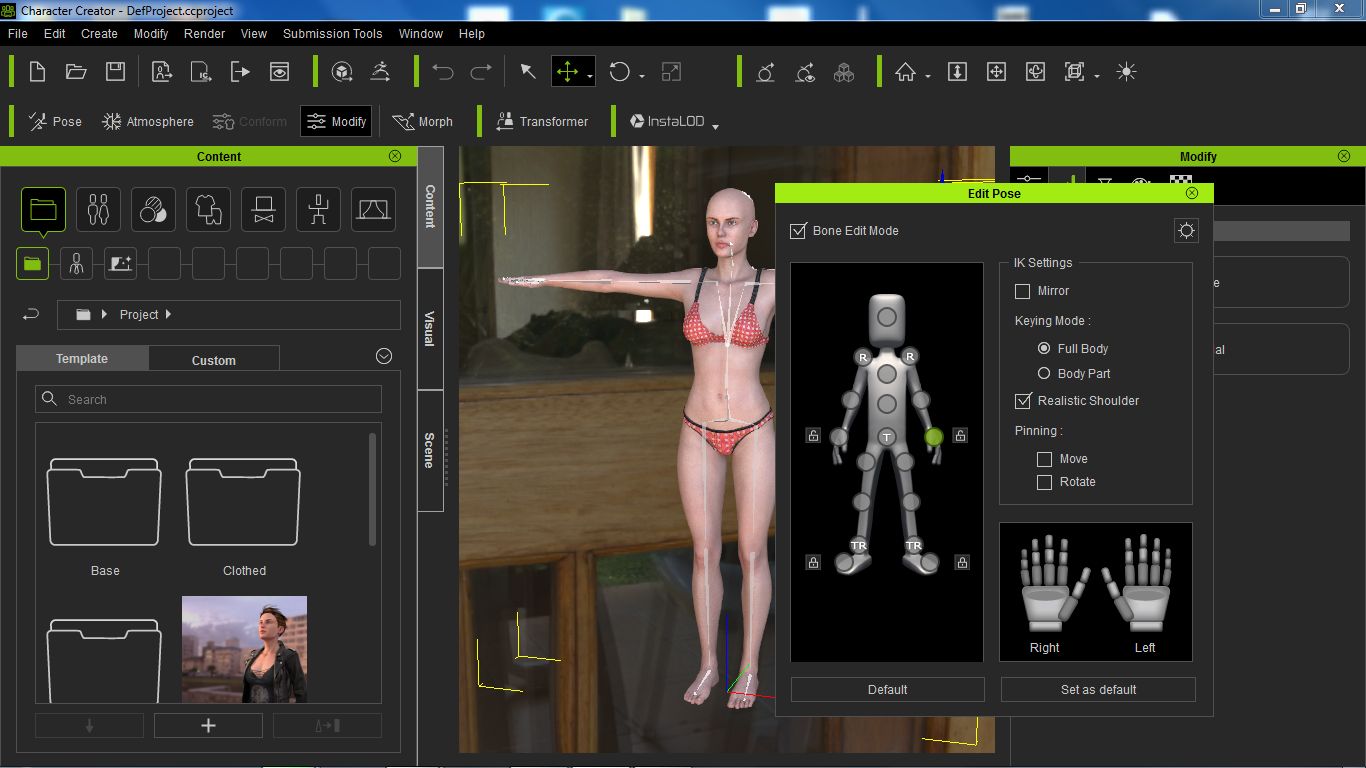Save the project with floppy icon
This screenshot has height=768, width=1366.
[115, 72]
